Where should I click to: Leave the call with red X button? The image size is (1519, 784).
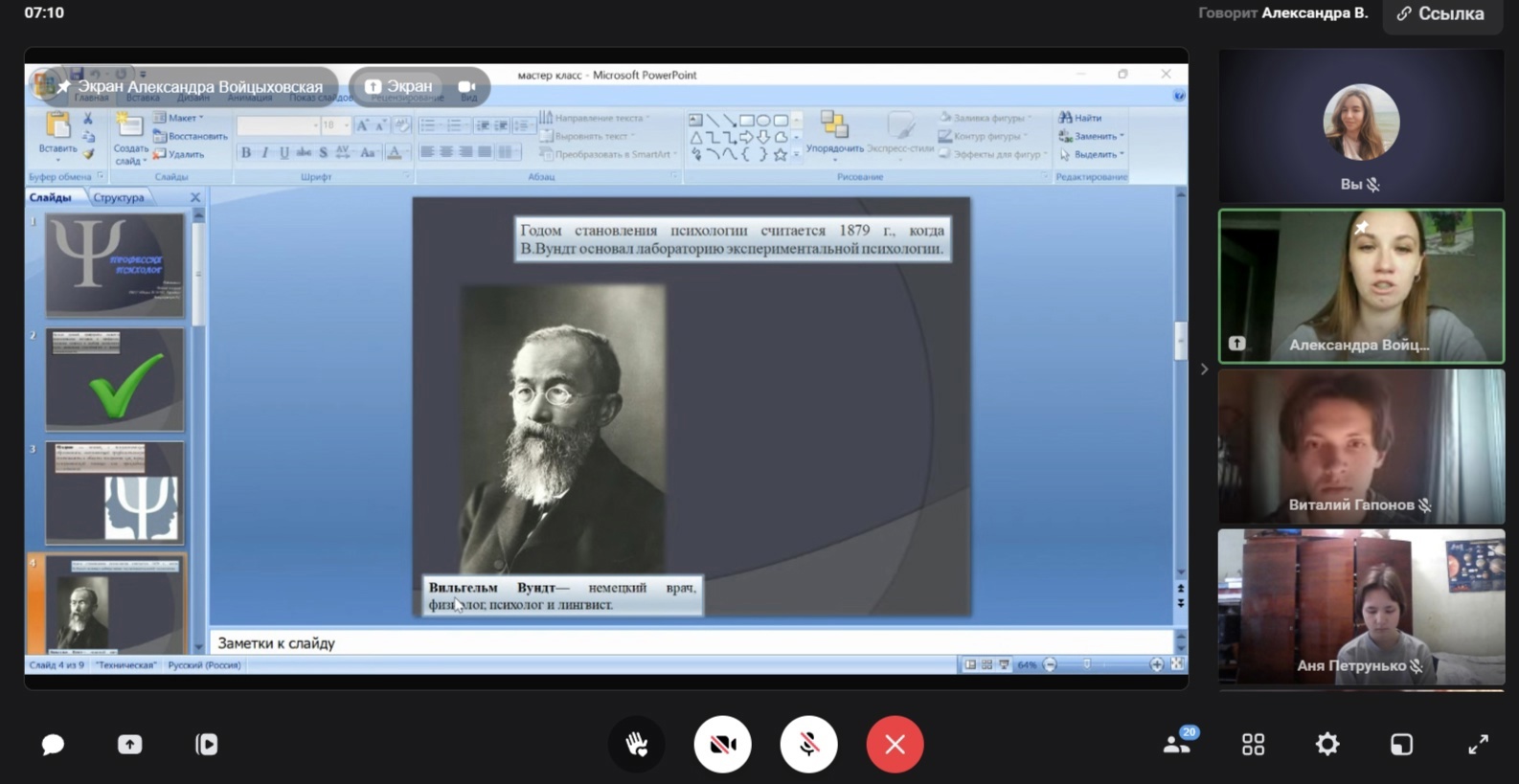[895, 744]
